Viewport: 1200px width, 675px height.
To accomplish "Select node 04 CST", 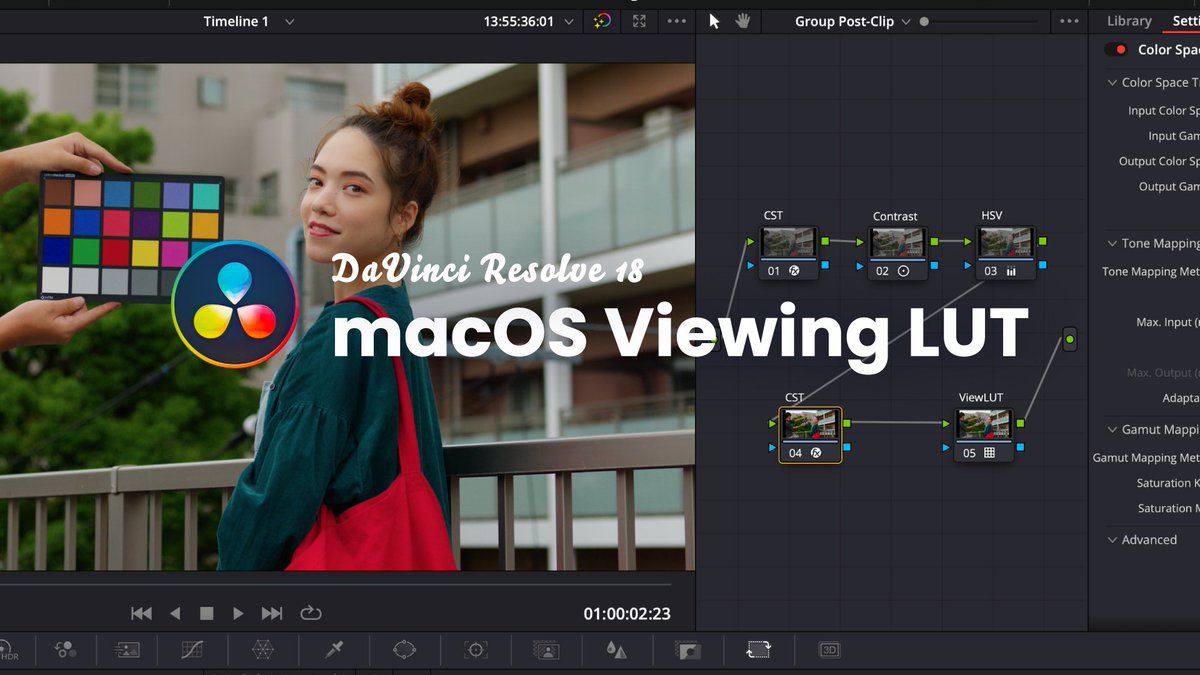I will pos(810,434).
